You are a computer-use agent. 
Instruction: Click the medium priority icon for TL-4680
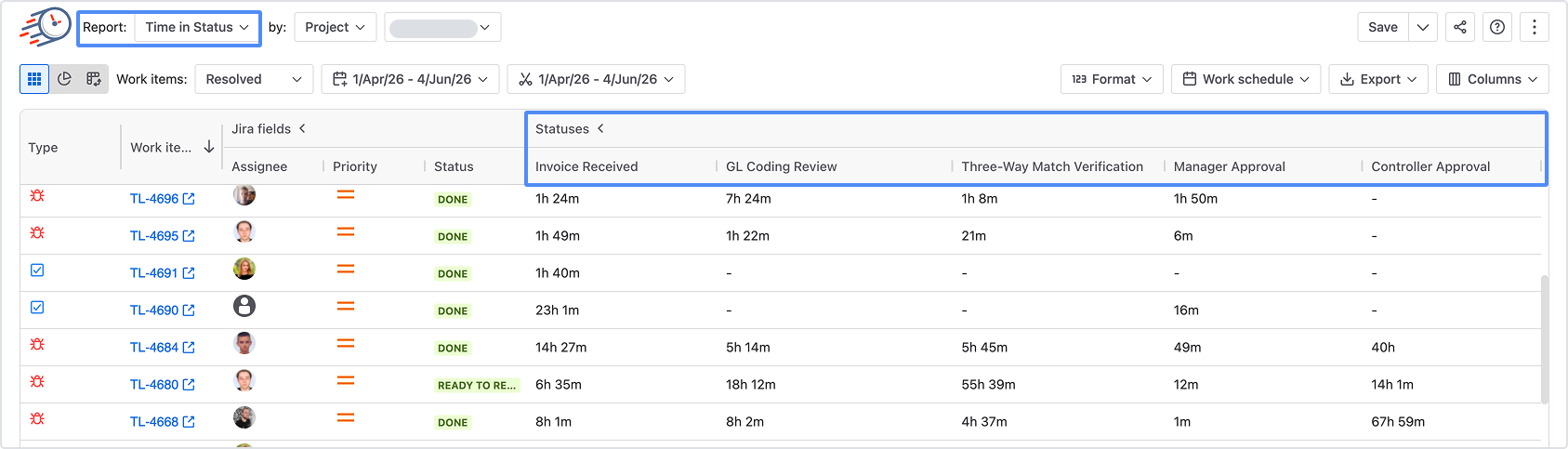pyautogui.click(x=346, y=380)
